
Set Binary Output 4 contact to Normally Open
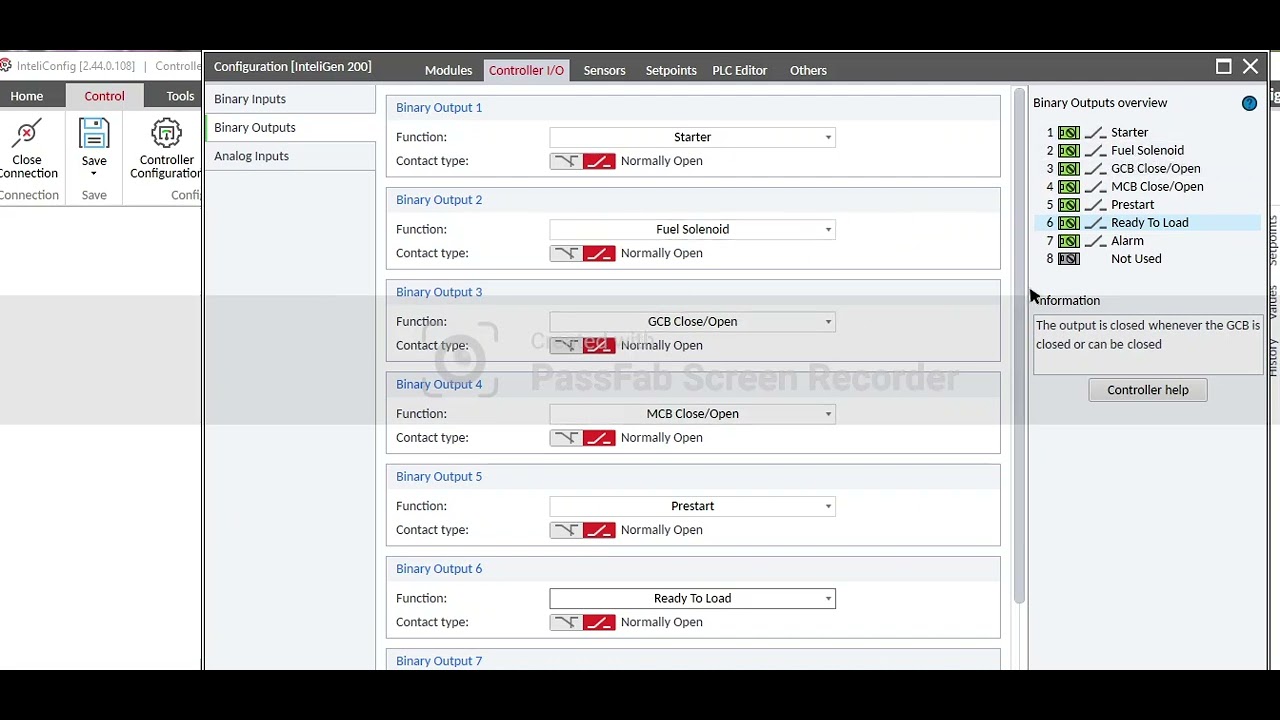pyautogui.click(x=599, y=438)
